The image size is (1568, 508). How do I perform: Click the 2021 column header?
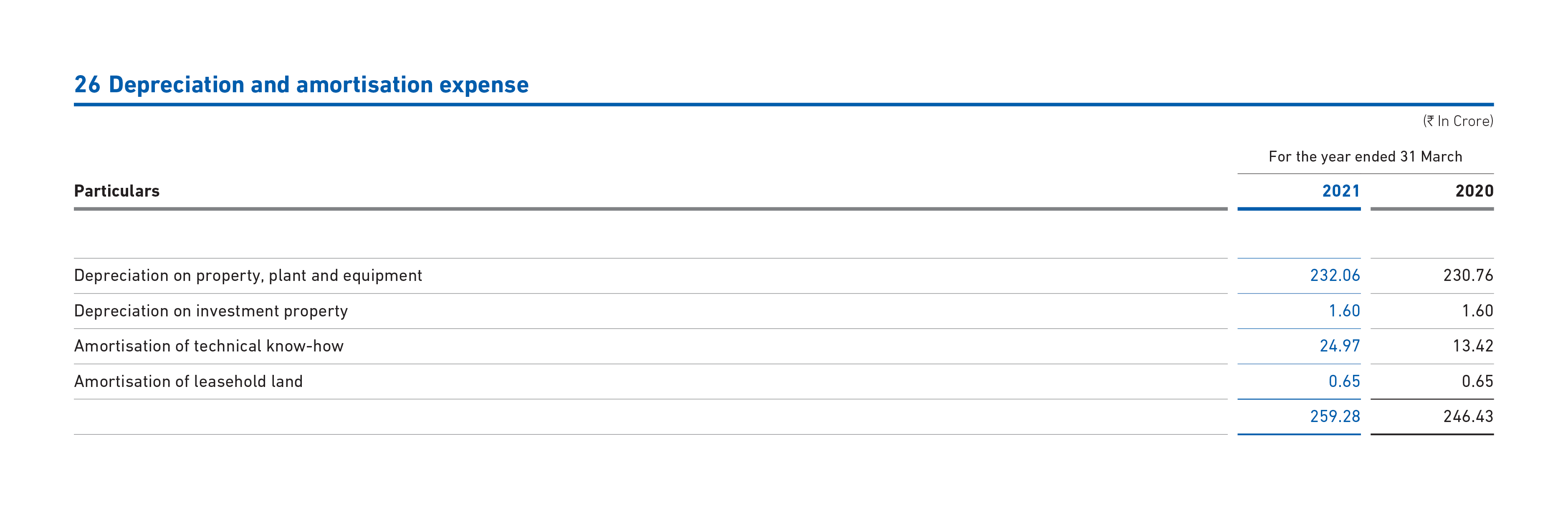click(x=1341, y=191)
